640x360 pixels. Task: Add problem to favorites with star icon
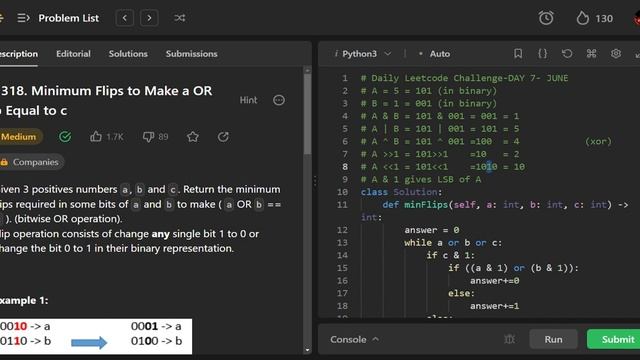193,137
